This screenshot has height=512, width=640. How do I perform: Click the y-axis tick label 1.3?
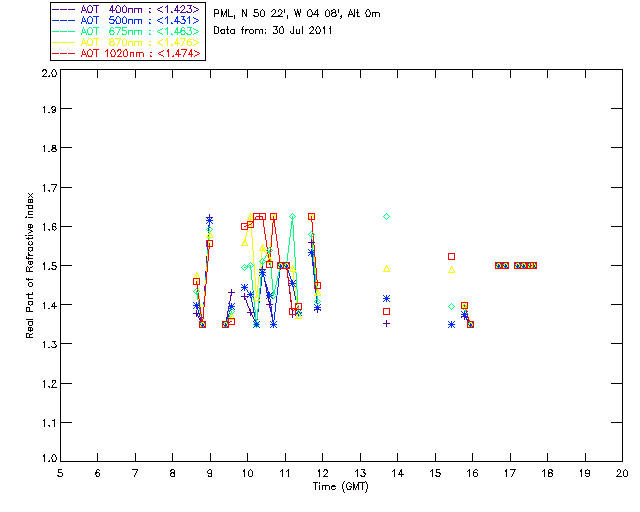pos(49,344)
